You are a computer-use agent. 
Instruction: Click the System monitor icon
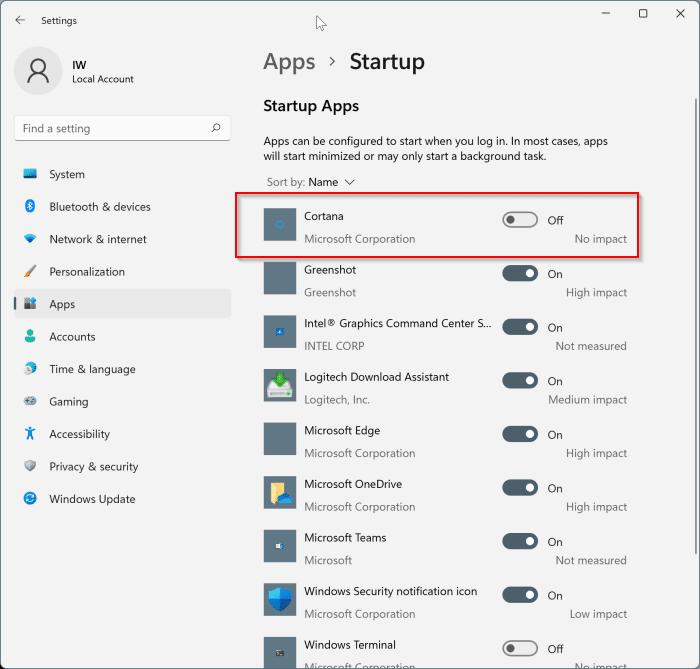click(x=30, y=174)
